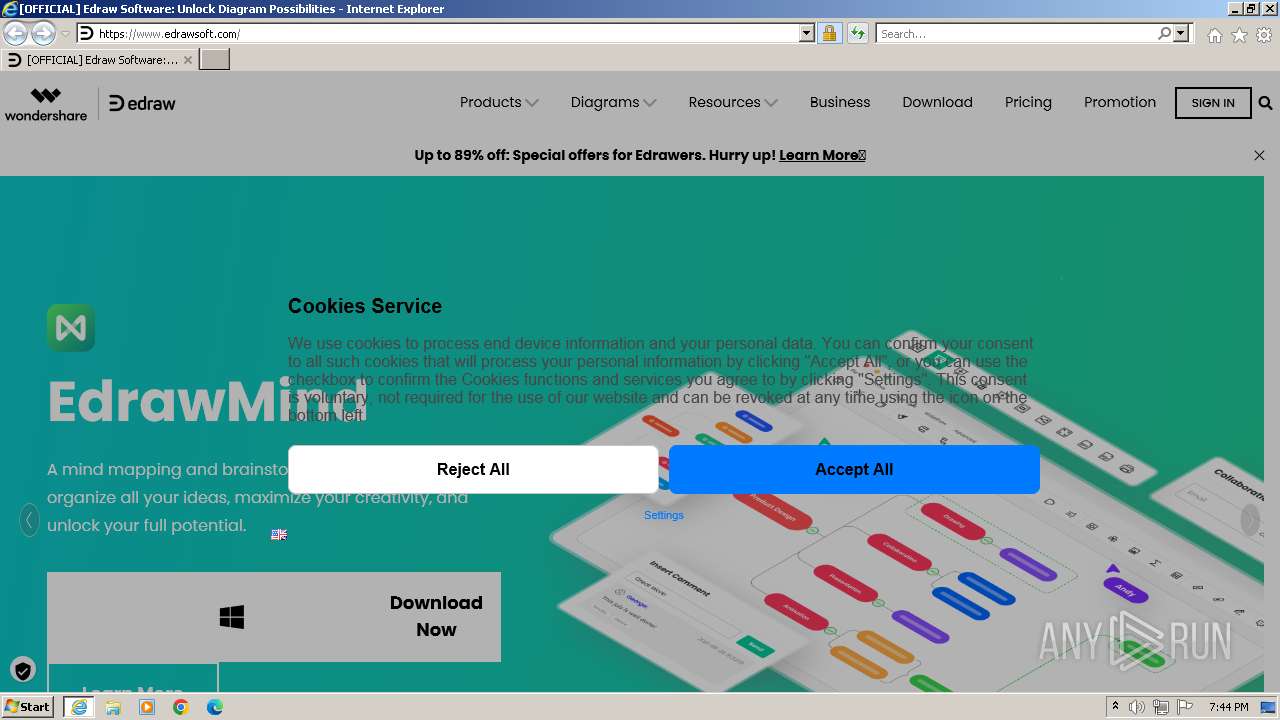Dismiss the promo banner with the X
This screenshot has height=720, width=1280.
1259,155
